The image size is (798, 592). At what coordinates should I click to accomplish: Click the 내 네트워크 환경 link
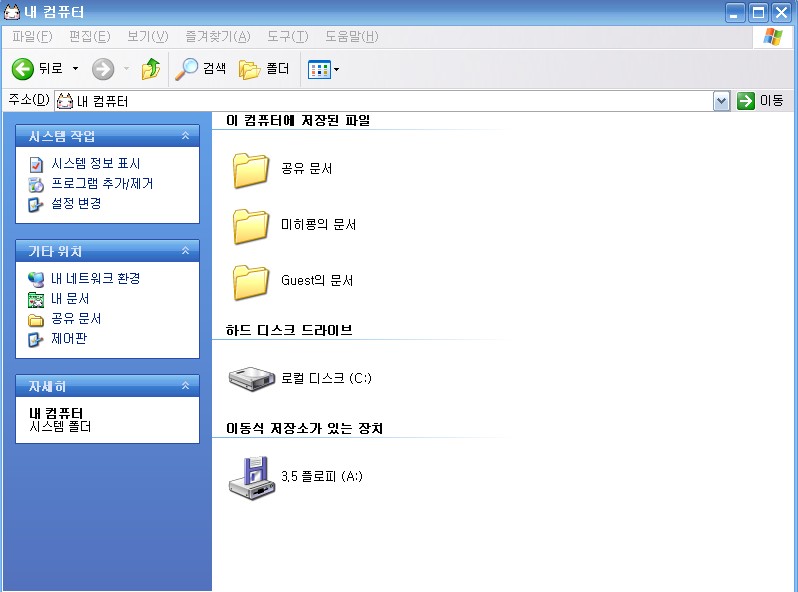(96, 278)
